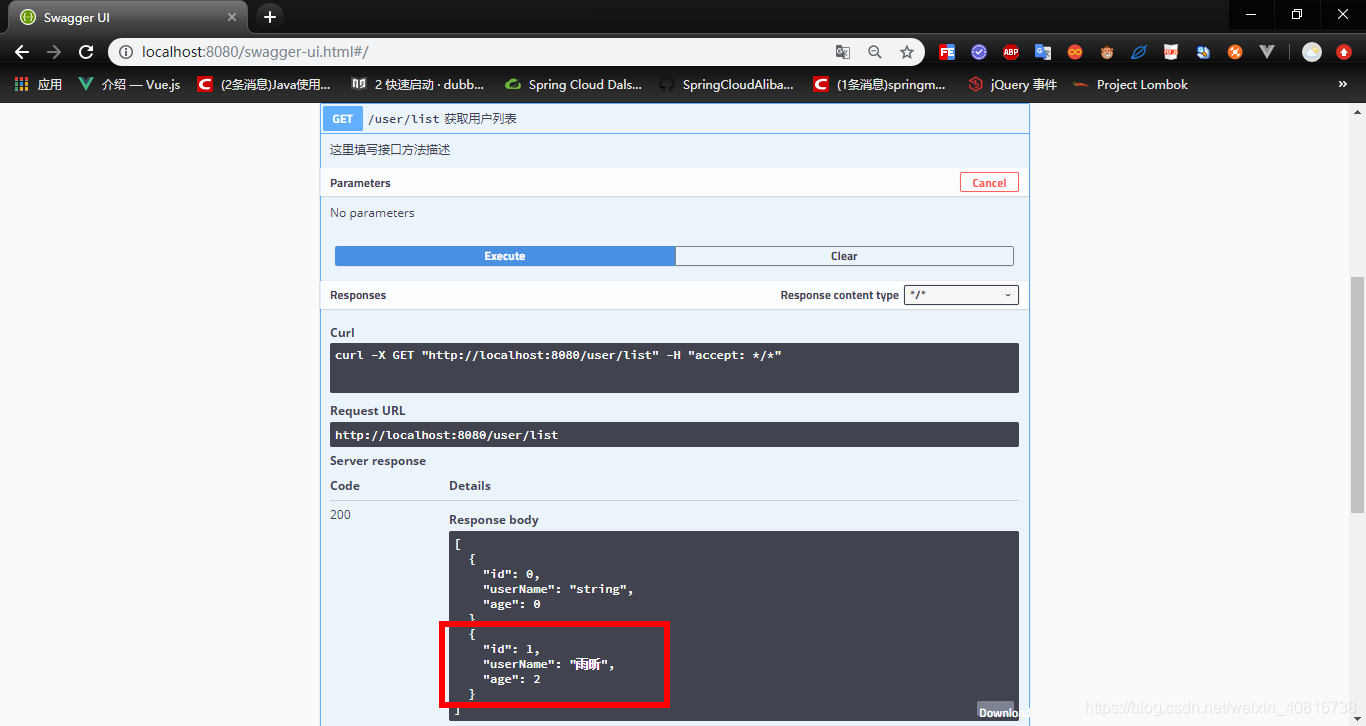Reload the Swagger UI page
Screen dimensions: 1366x726
pyautogui.click(x=86, y=52)
